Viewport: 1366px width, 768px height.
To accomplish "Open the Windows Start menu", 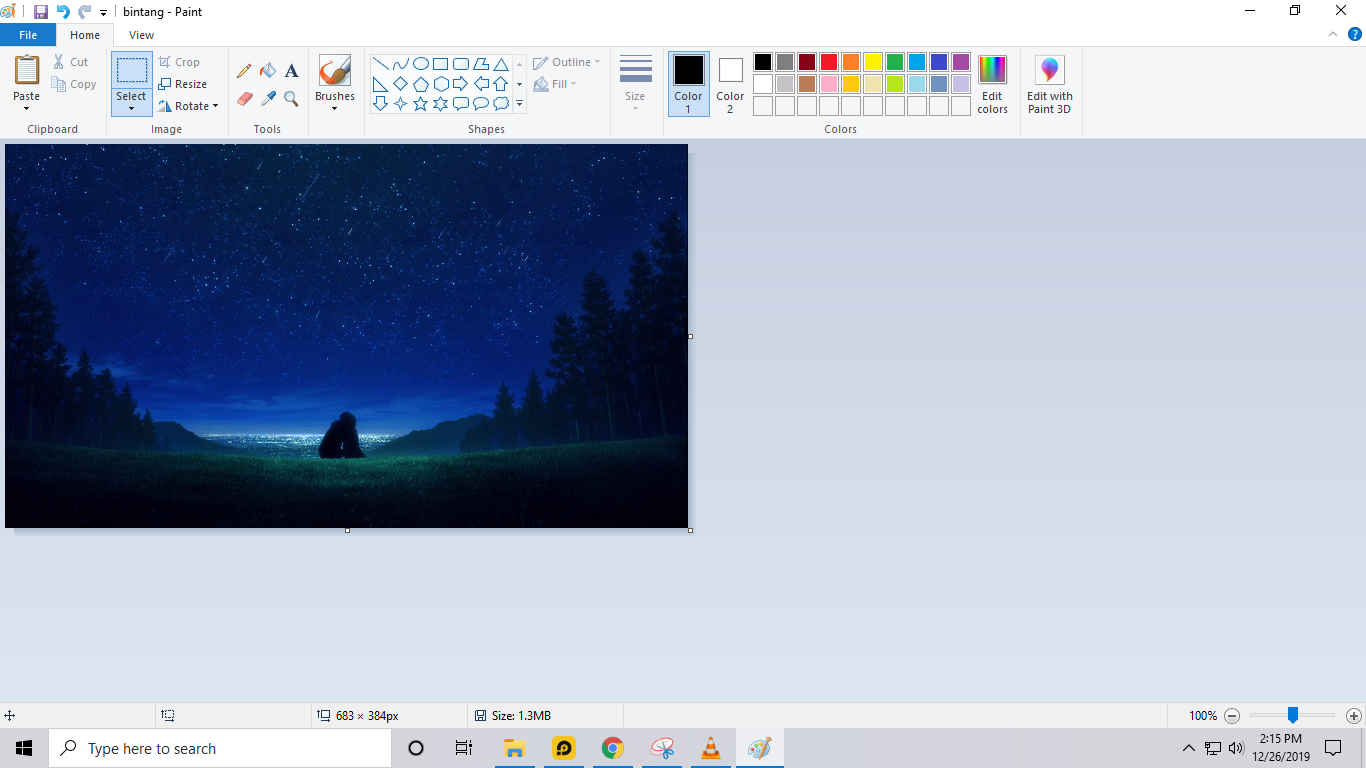I will pyautogui.click(x=24, y=748).
